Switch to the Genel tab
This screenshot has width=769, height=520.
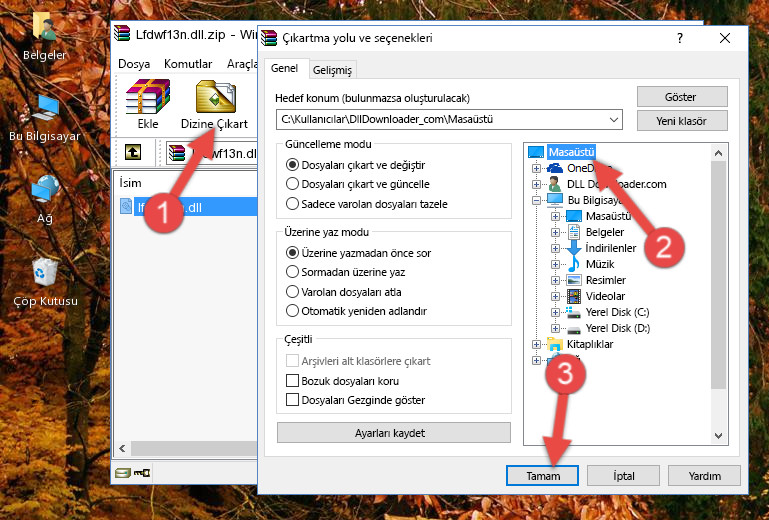coord(284,69)
